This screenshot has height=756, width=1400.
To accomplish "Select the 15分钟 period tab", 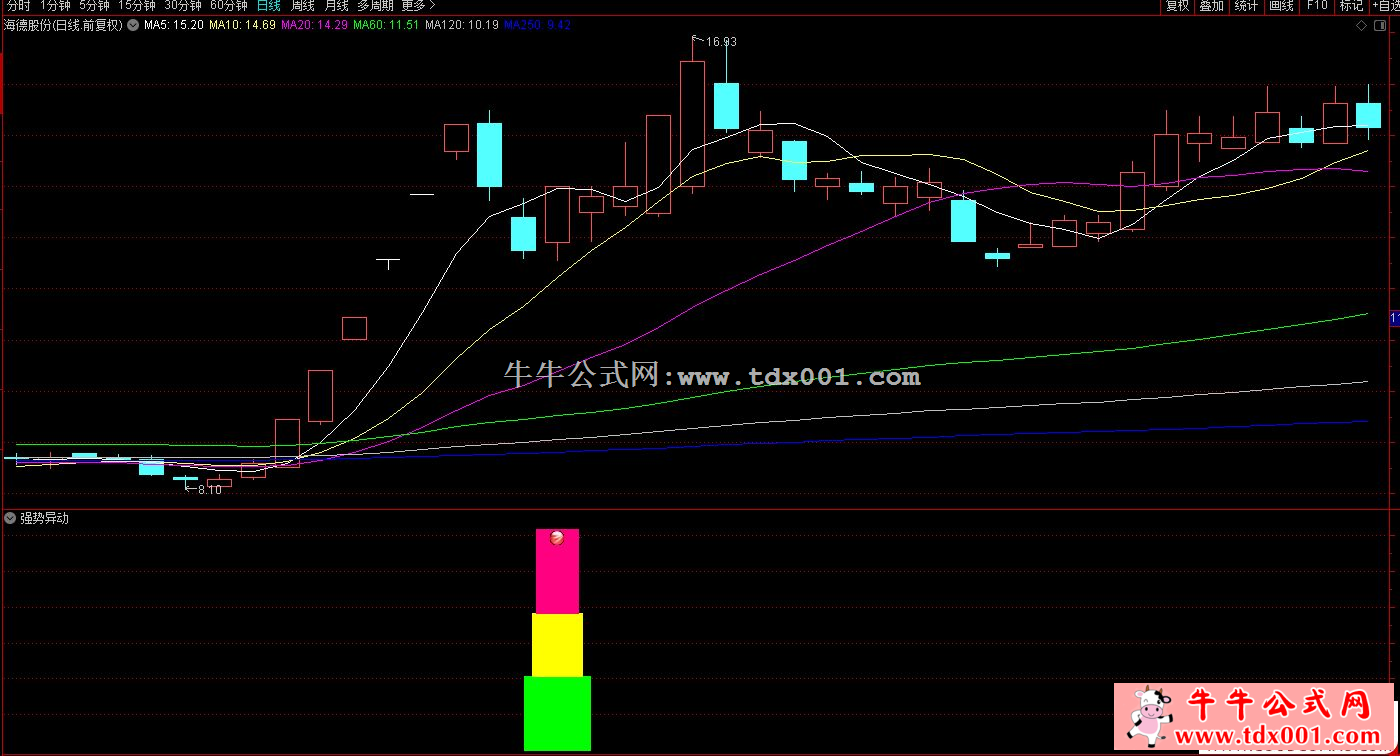I will (136, 6).
